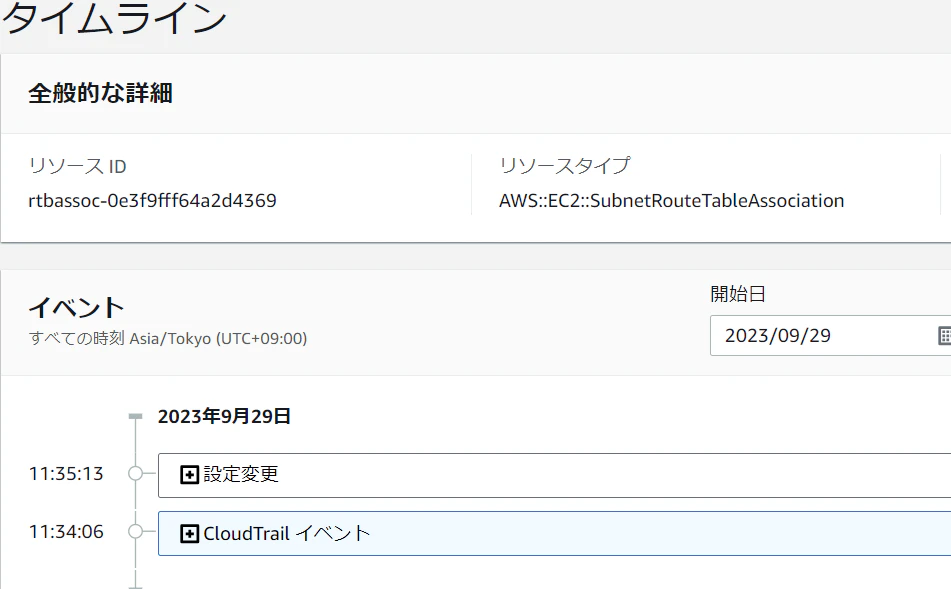The height and width of the screenshot is (589, 951).
Task: Click the タイムライン page title
Action: pyautogui.click(x=114, y=17)
